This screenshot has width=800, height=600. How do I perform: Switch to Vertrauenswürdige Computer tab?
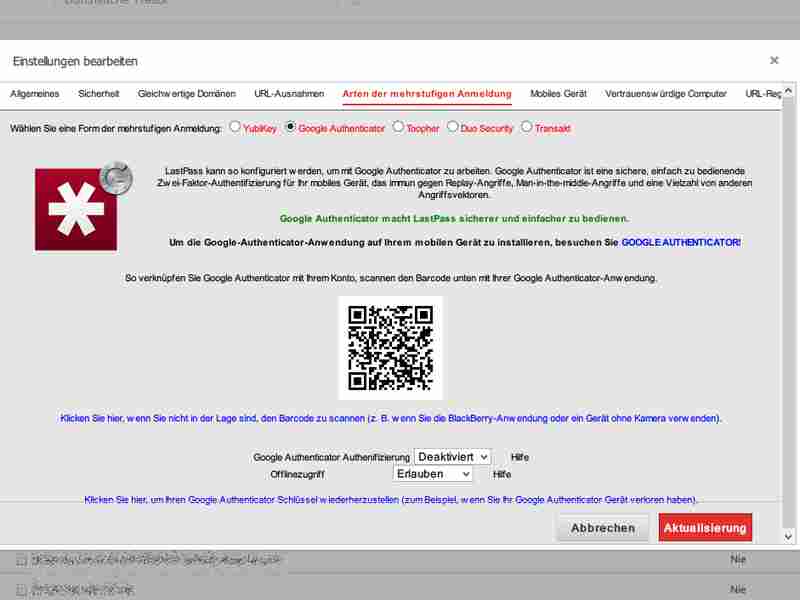(x=666, y=94)
